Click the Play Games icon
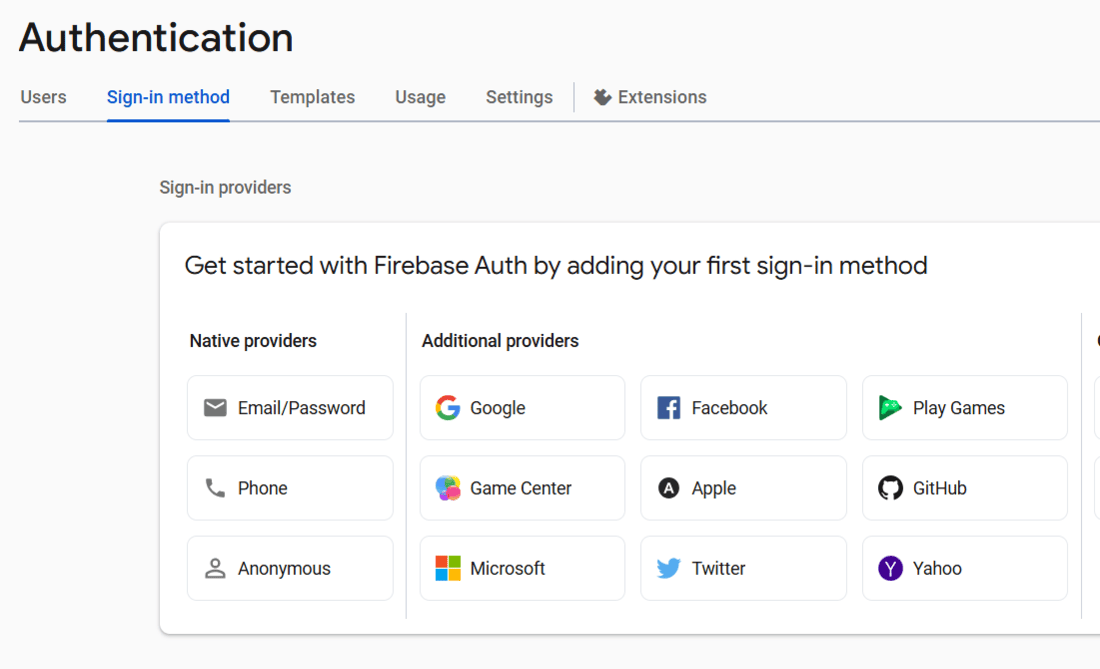This screenshot has height=669, width=1100. point(890,408)
